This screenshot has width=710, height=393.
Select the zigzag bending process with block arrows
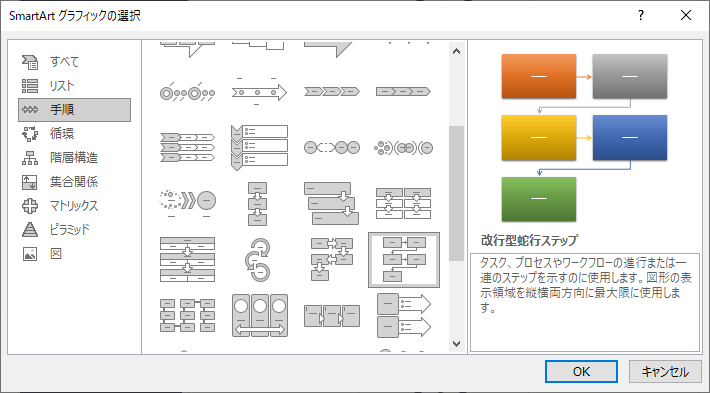pyautogui.click(x=331, y=260)
